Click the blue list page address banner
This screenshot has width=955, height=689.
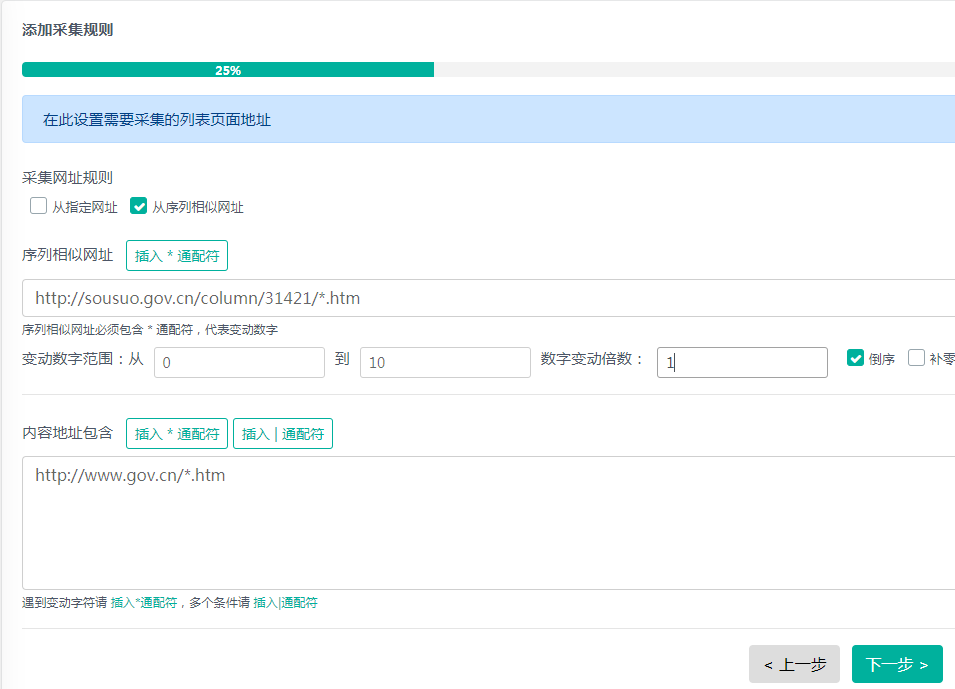[488, 120]
